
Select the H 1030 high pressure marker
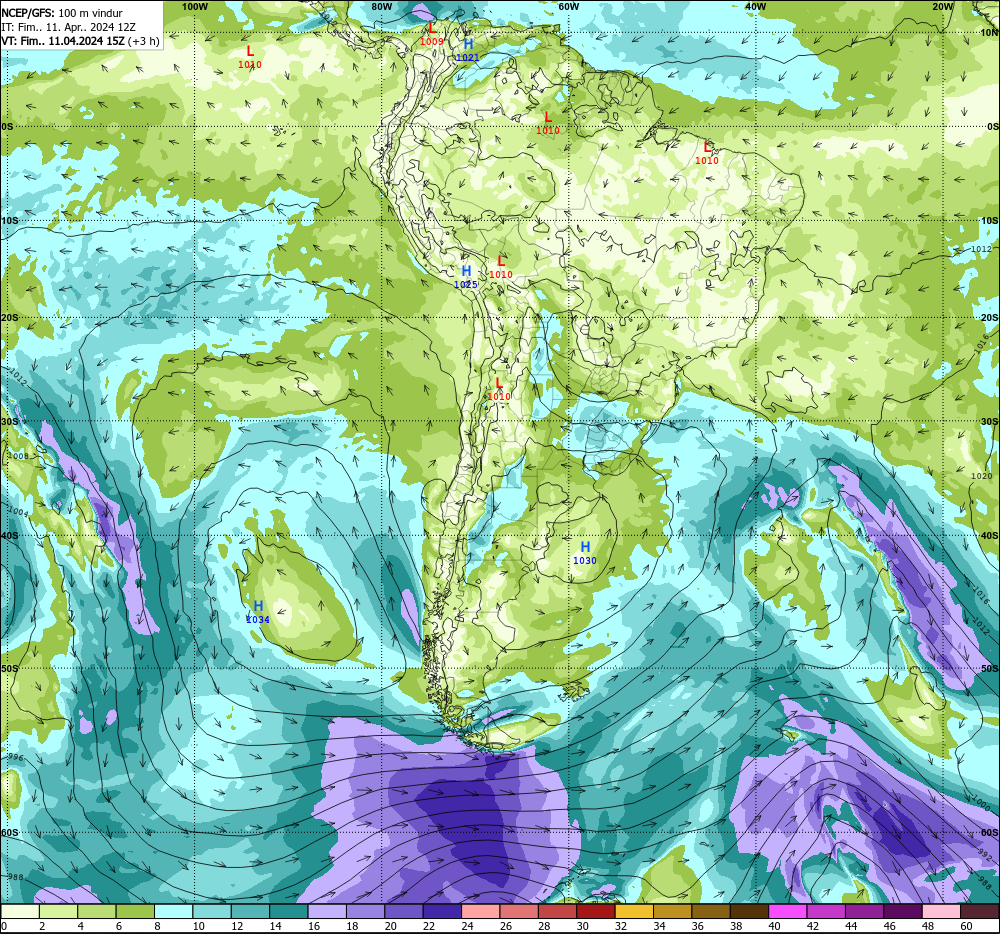click(x=585, y=553)
